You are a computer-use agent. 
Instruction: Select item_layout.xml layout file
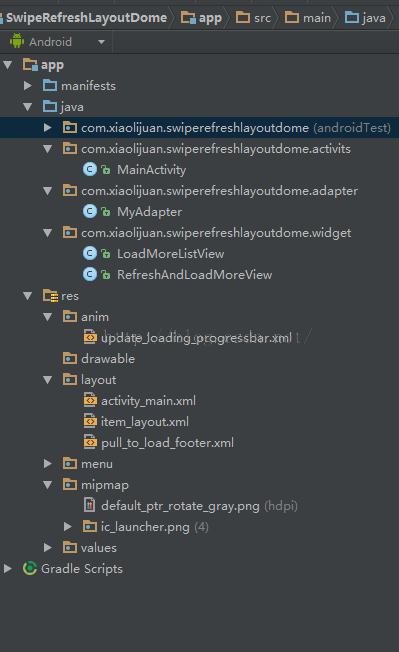(x=145, y=422)
